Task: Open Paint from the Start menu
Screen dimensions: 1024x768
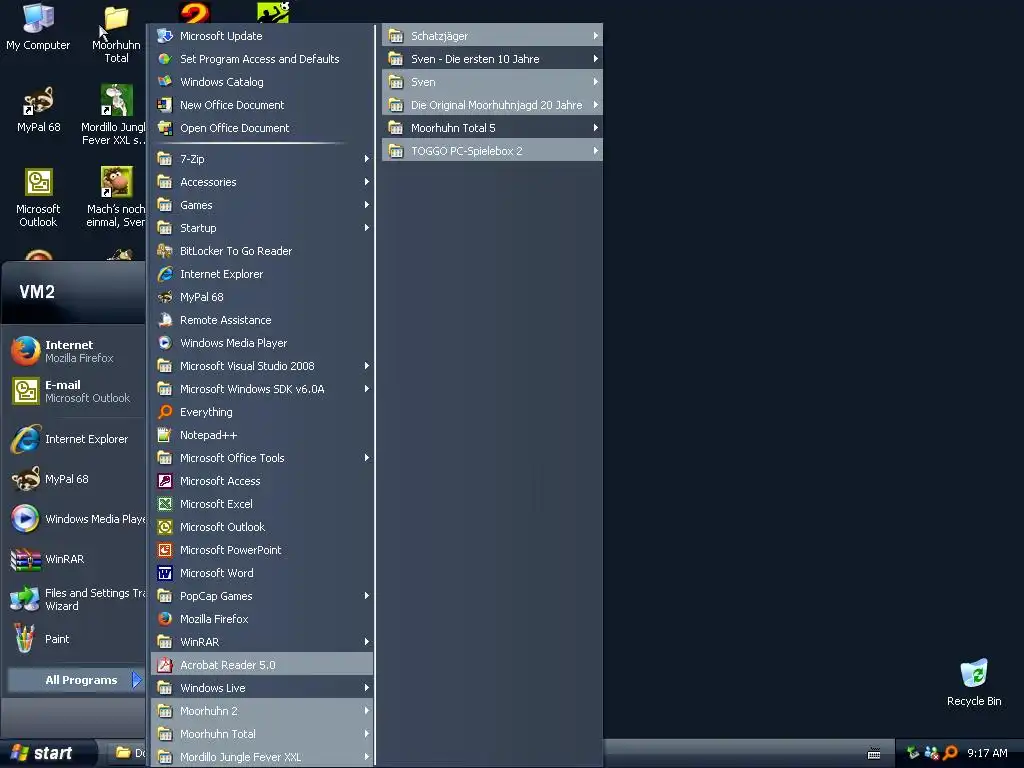Action: tap(75, 639)
